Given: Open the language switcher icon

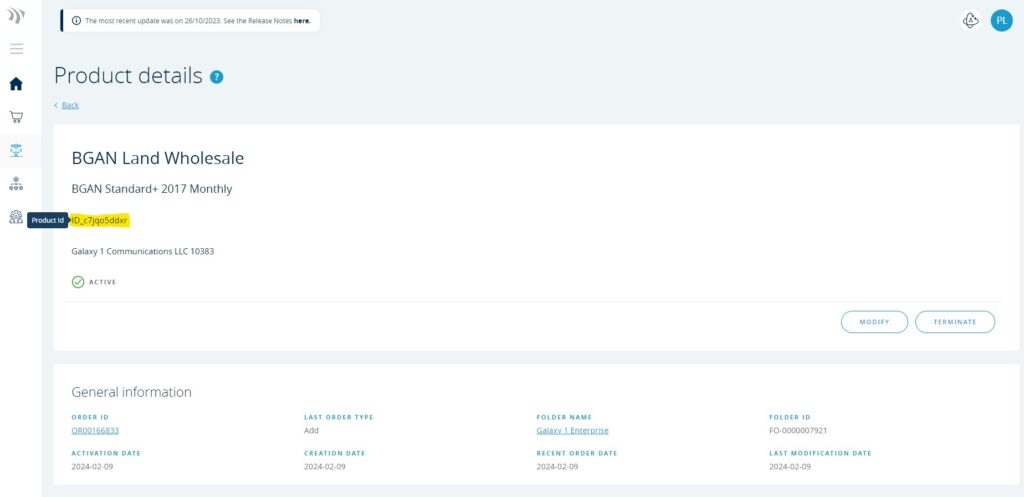Looking at the screenshot, I should click(970, 20).
